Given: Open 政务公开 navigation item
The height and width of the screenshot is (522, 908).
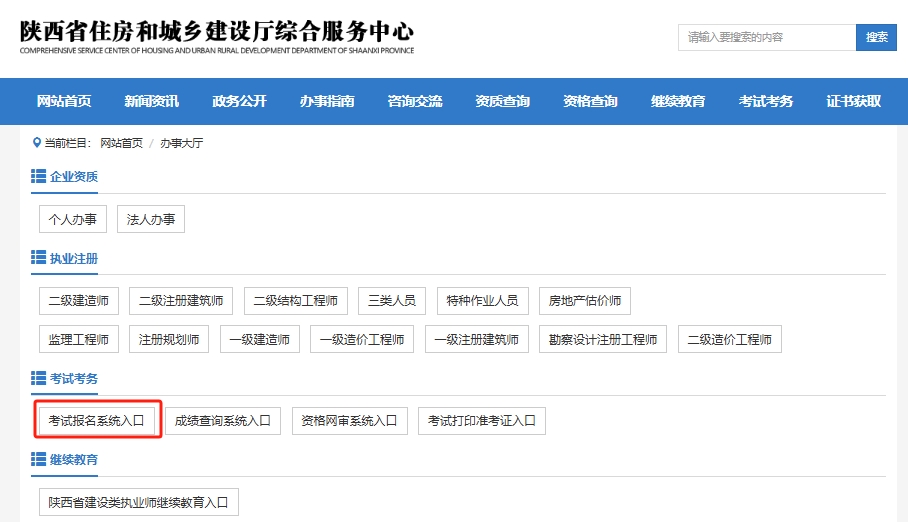Looking at the screenshot, I should pyautogui.click(x=239, y=101).
